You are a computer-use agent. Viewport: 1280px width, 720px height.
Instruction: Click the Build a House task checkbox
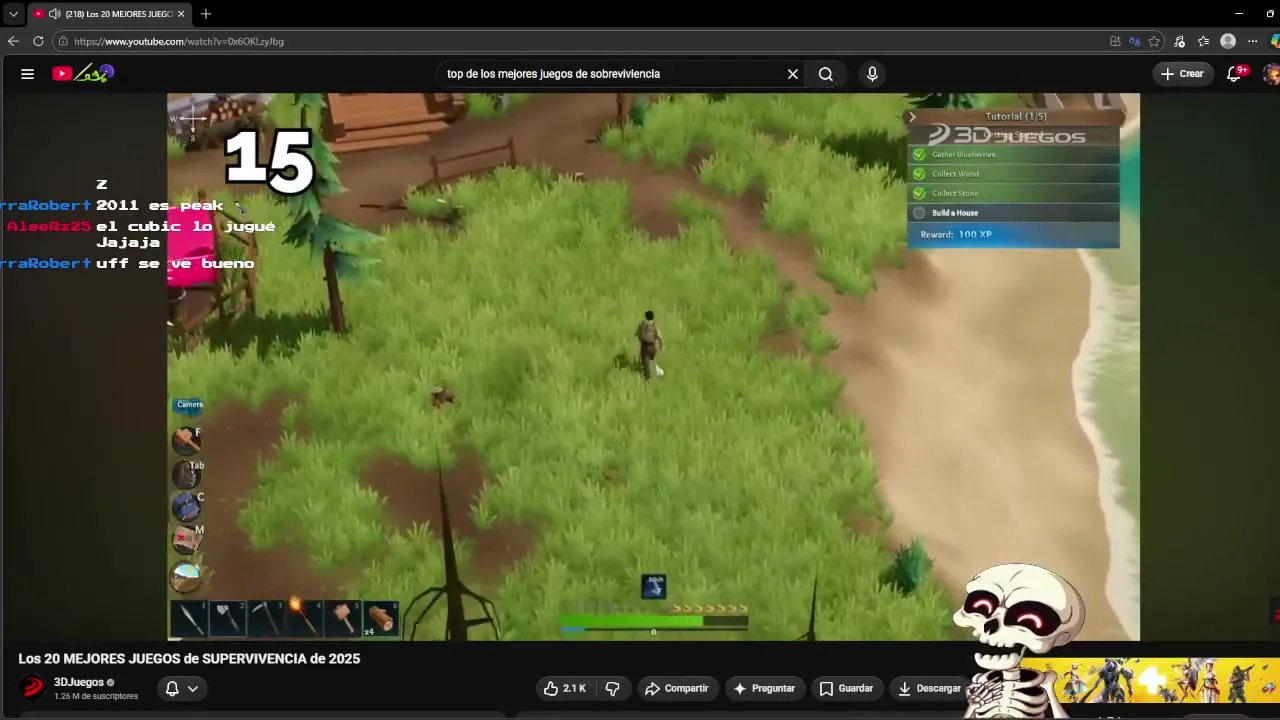click(919, 213)
